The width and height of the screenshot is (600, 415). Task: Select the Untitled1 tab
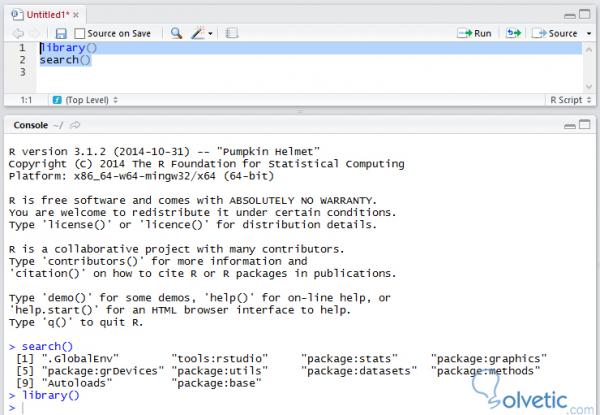click(x=48, y=15)
